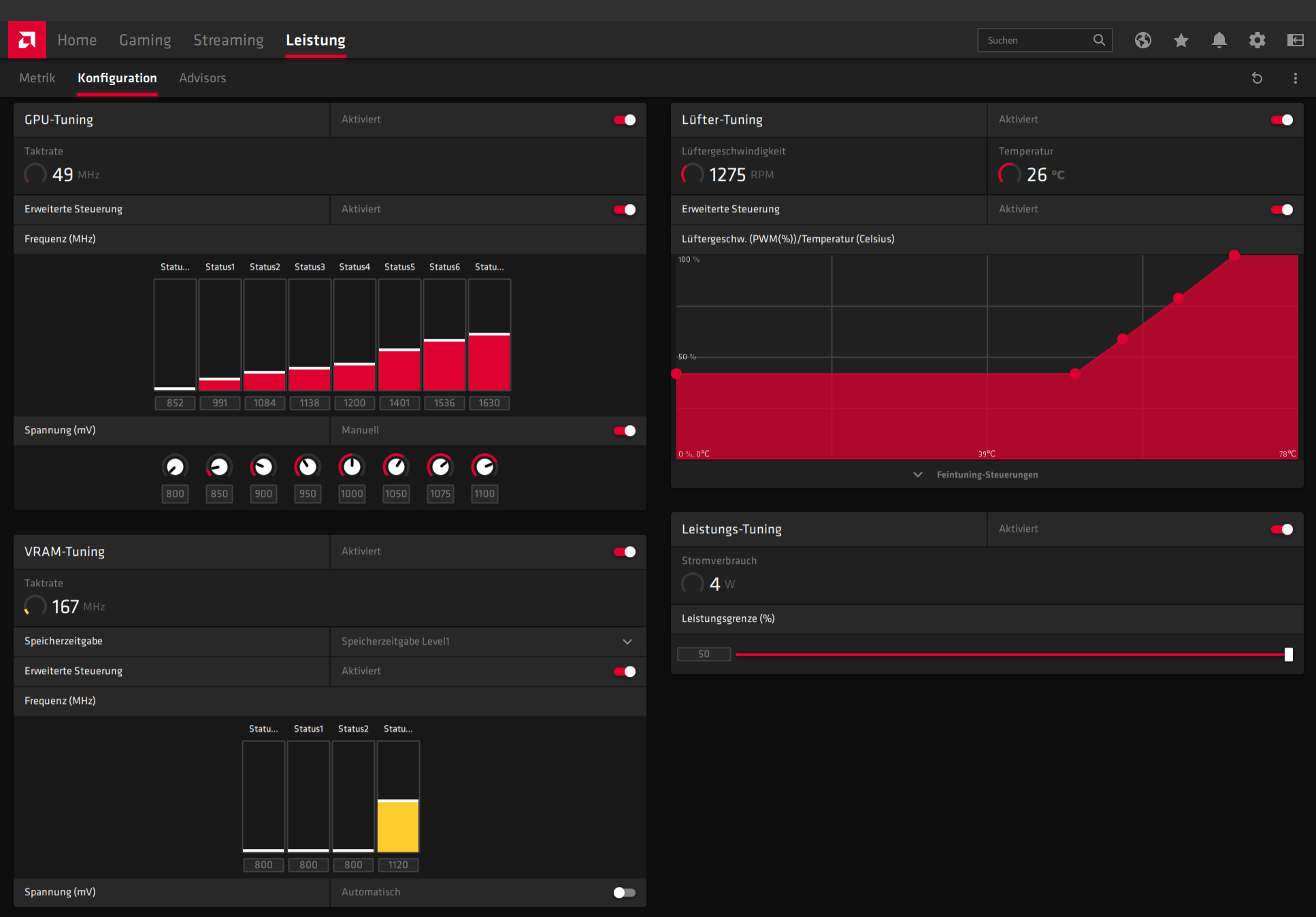This screenshot has width=1316, height=917.
Task: Select the Leistung tab
Action: pos(316,40)
